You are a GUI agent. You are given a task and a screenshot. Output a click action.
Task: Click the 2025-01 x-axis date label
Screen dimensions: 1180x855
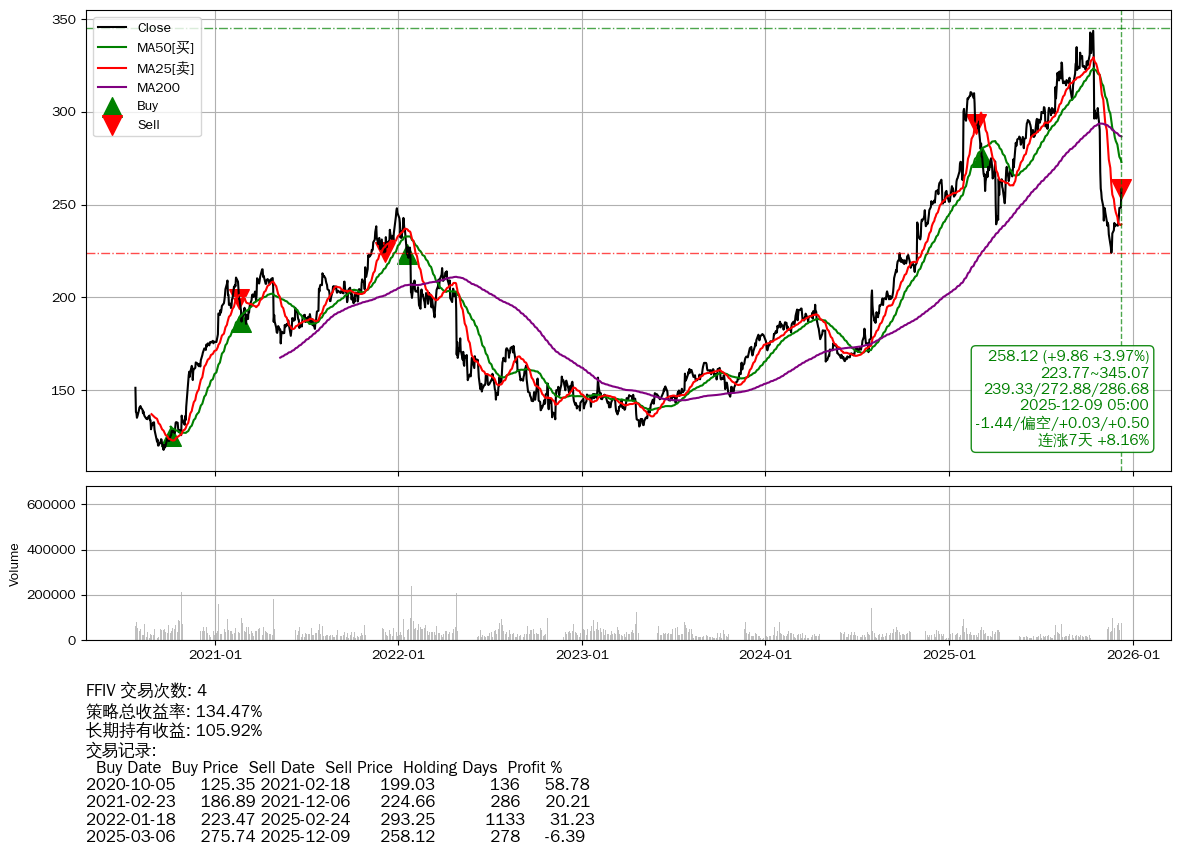[x=949, y=655]
